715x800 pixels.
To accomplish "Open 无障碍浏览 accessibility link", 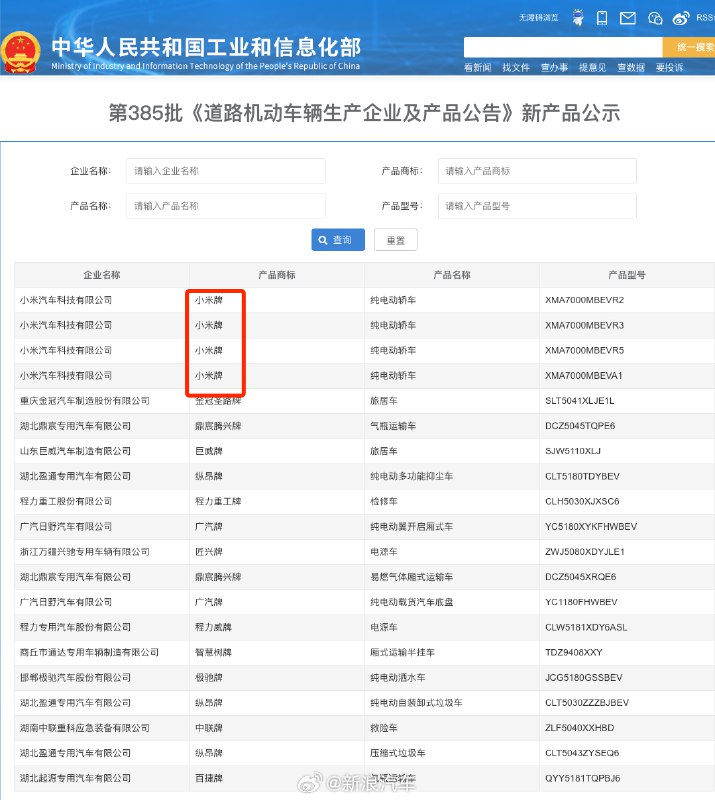I will click(538, 18).
